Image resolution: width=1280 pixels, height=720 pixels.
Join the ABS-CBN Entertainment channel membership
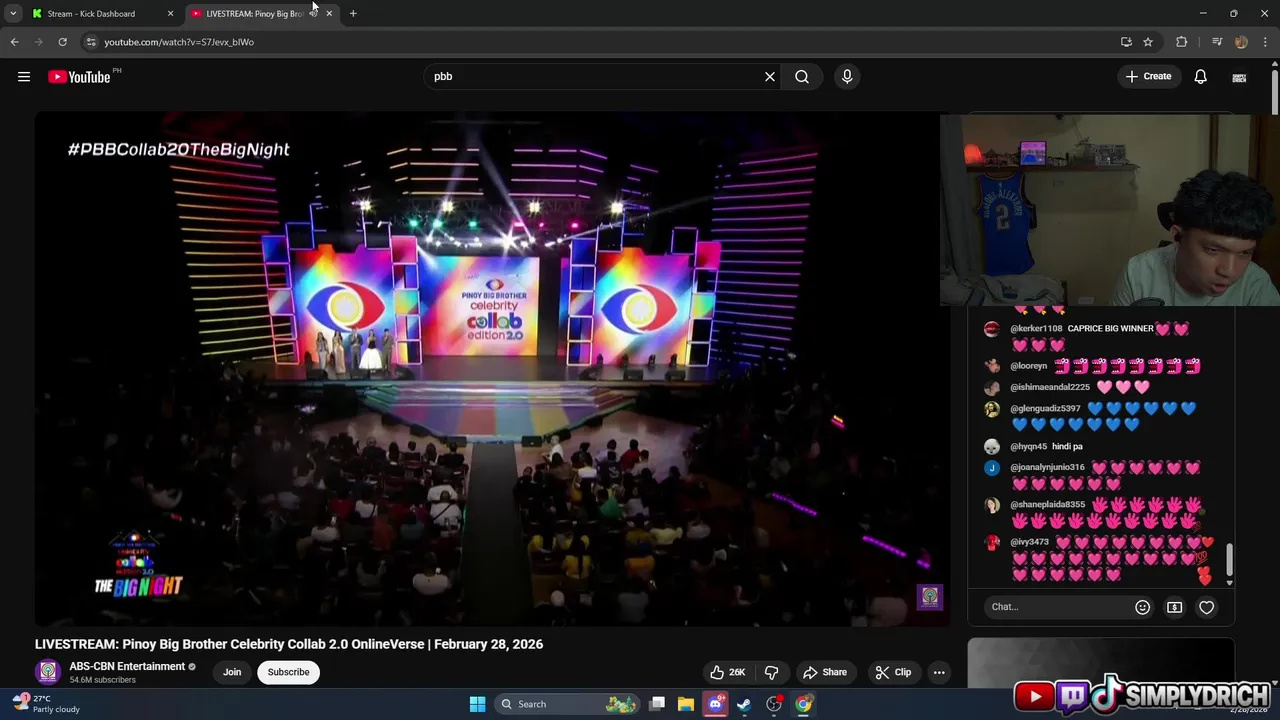pyautogui.click(x=232, y=672)
